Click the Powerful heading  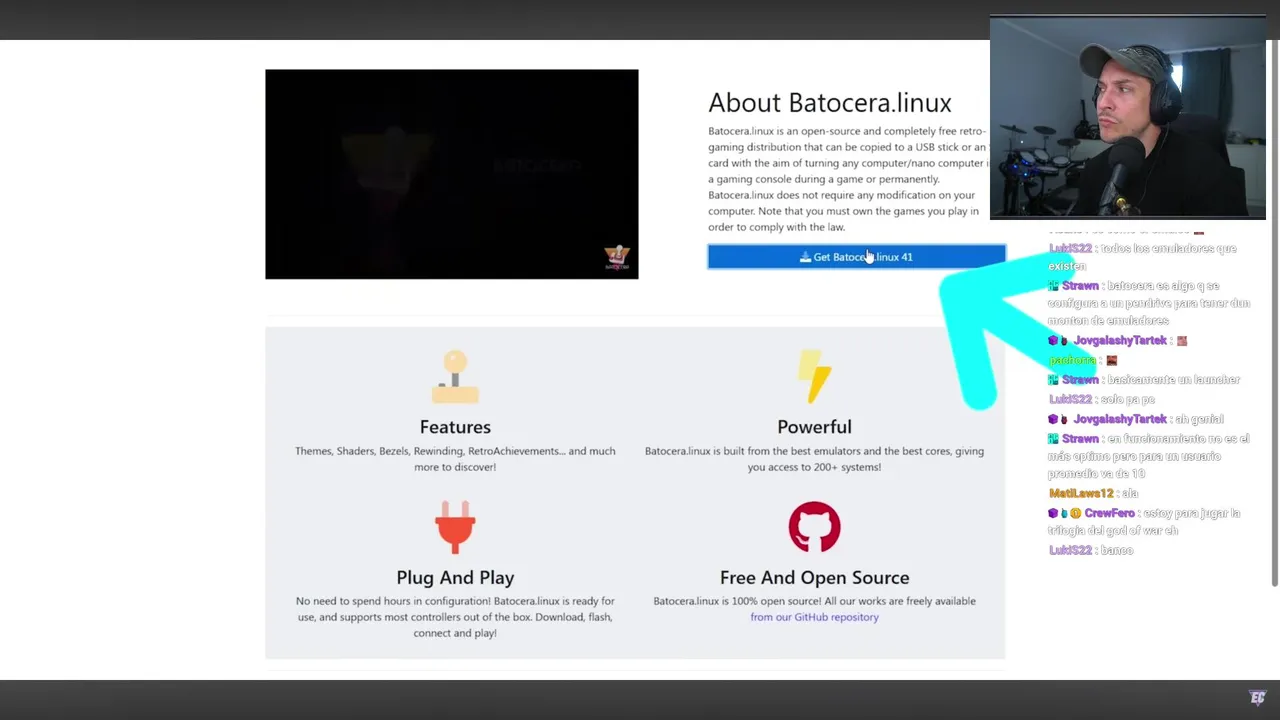(814, 427)
